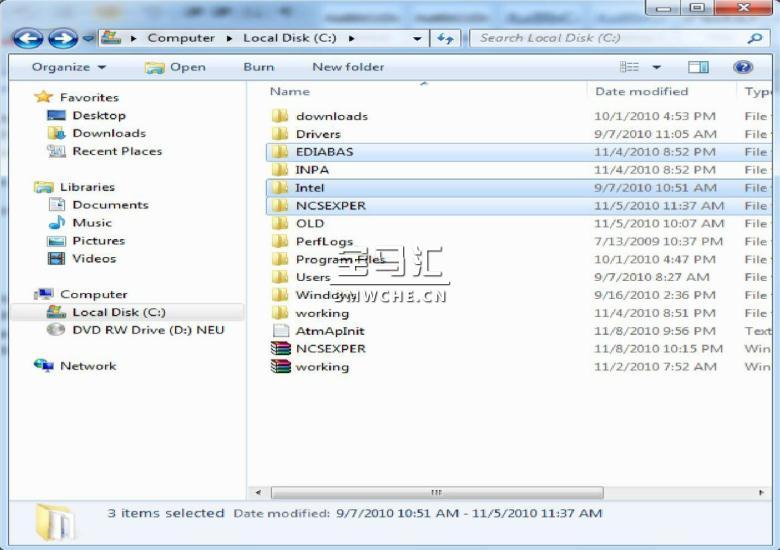Click the Forward navigation arrow
The image size is (780, 550).
tap(62, 39)
